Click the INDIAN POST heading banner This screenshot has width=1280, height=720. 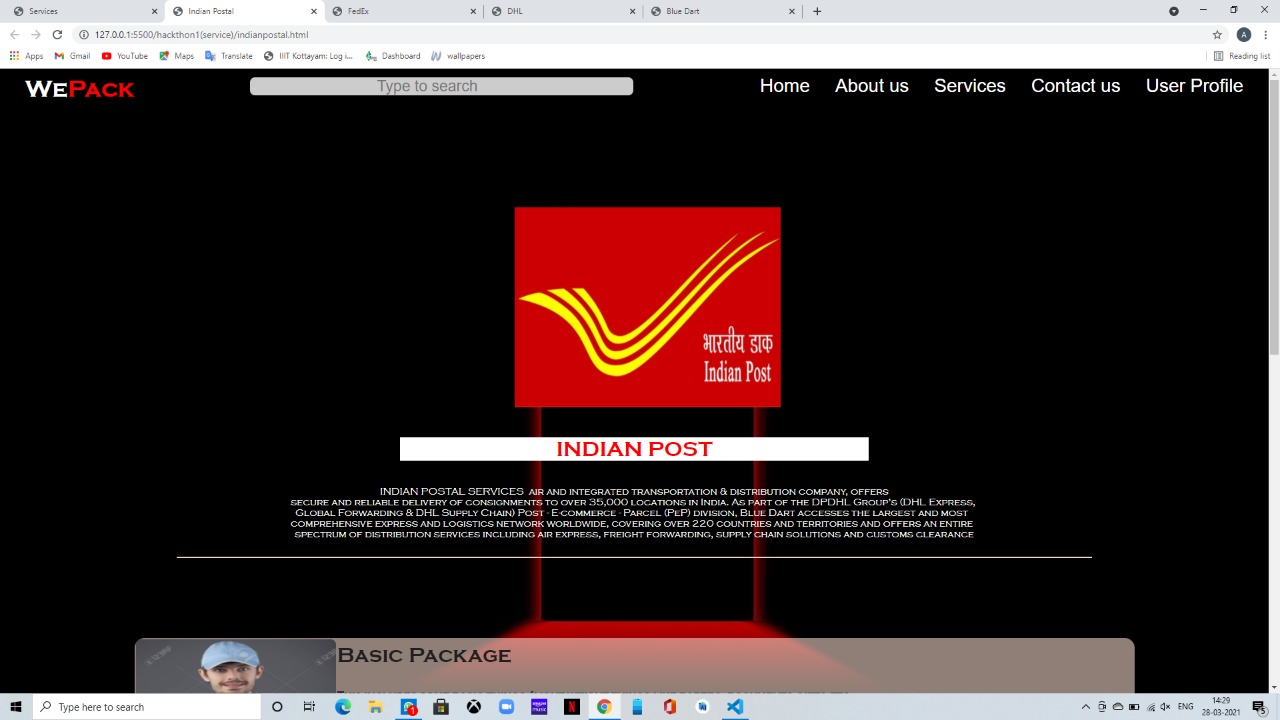coord(634,449)
